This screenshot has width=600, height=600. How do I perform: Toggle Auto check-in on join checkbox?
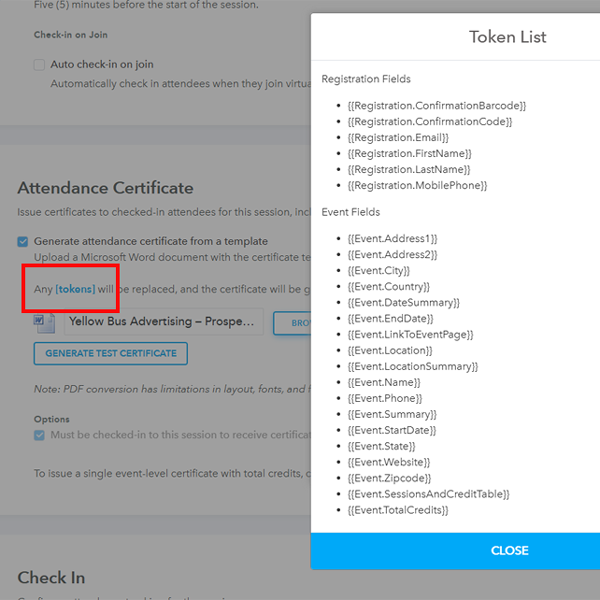[x=39, y=65]
